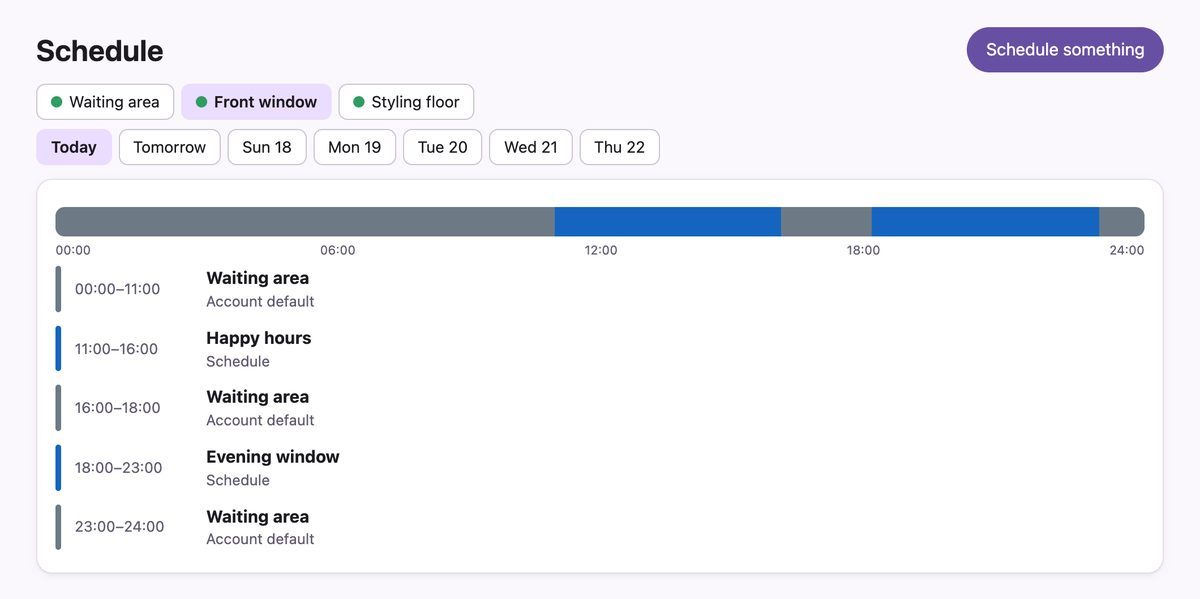Viewport: 1200px width, 599px height.
Task: Click the Waiting area entry at 16:00–18:00
Action: (x=600, y=408)
